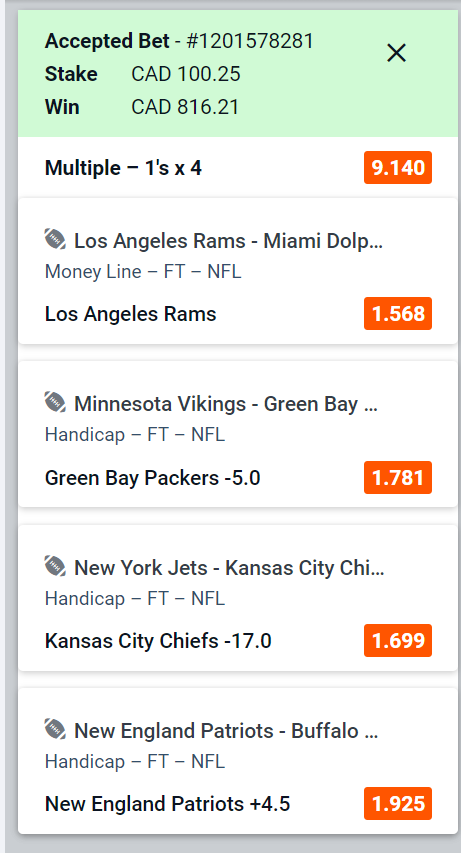Close the accepted bet notification
The height and width of the screenshot is (853, 461).
(x=396, y=53)
